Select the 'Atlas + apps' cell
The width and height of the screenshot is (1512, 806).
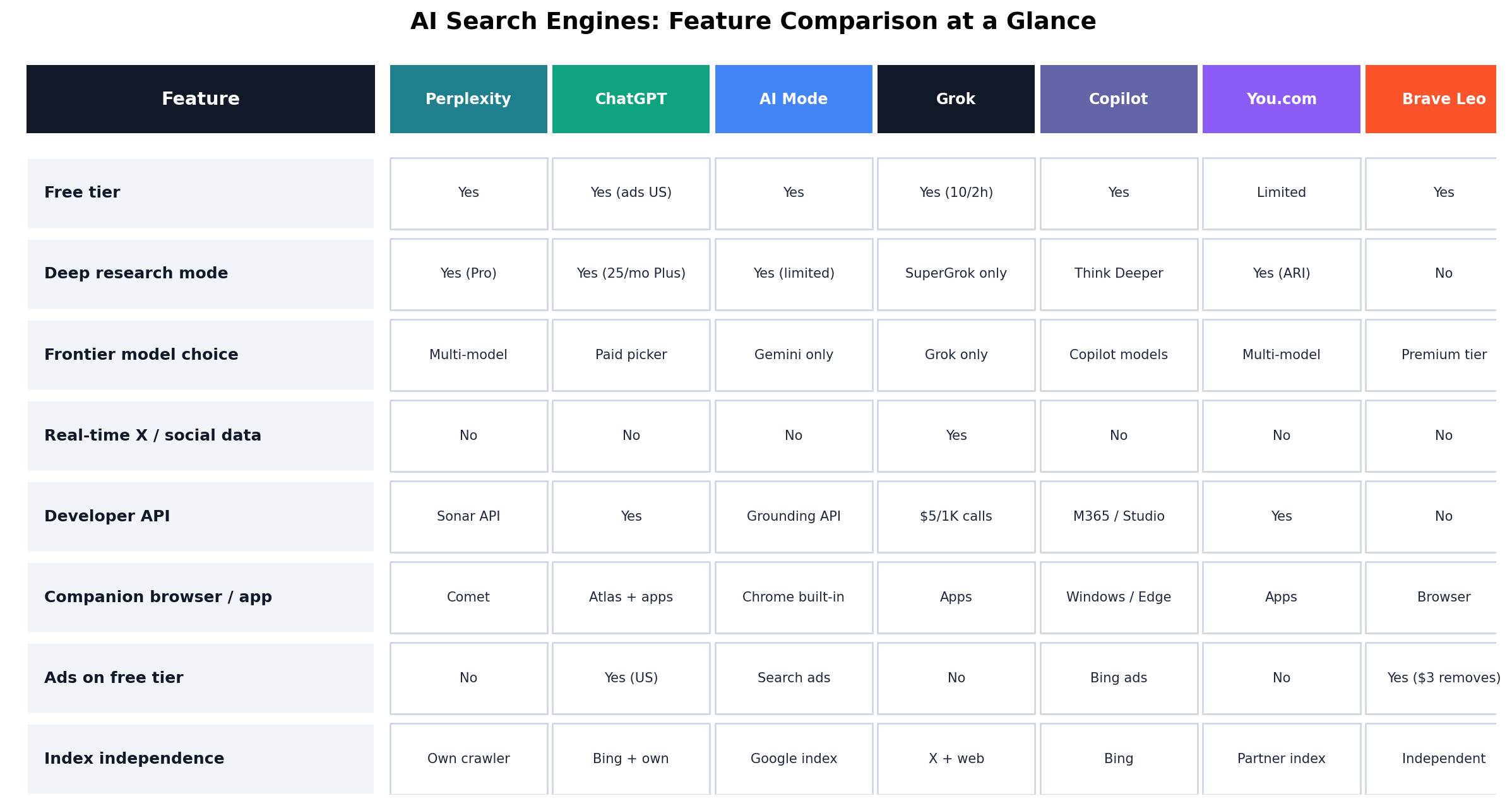(631, 597)
